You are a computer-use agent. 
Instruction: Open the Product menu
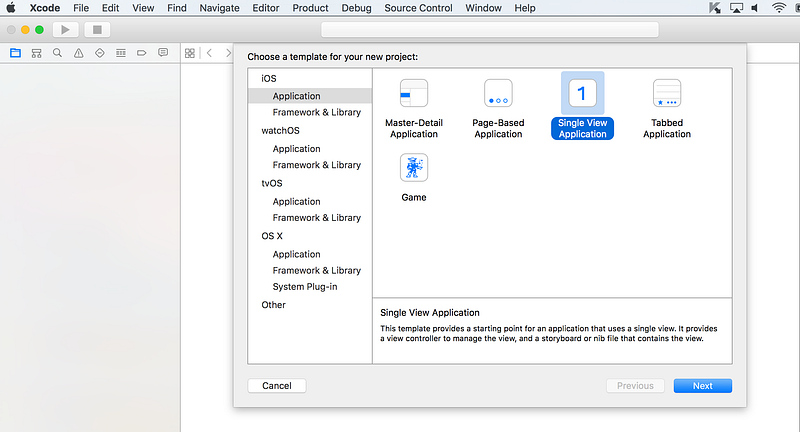pos(310,8)
